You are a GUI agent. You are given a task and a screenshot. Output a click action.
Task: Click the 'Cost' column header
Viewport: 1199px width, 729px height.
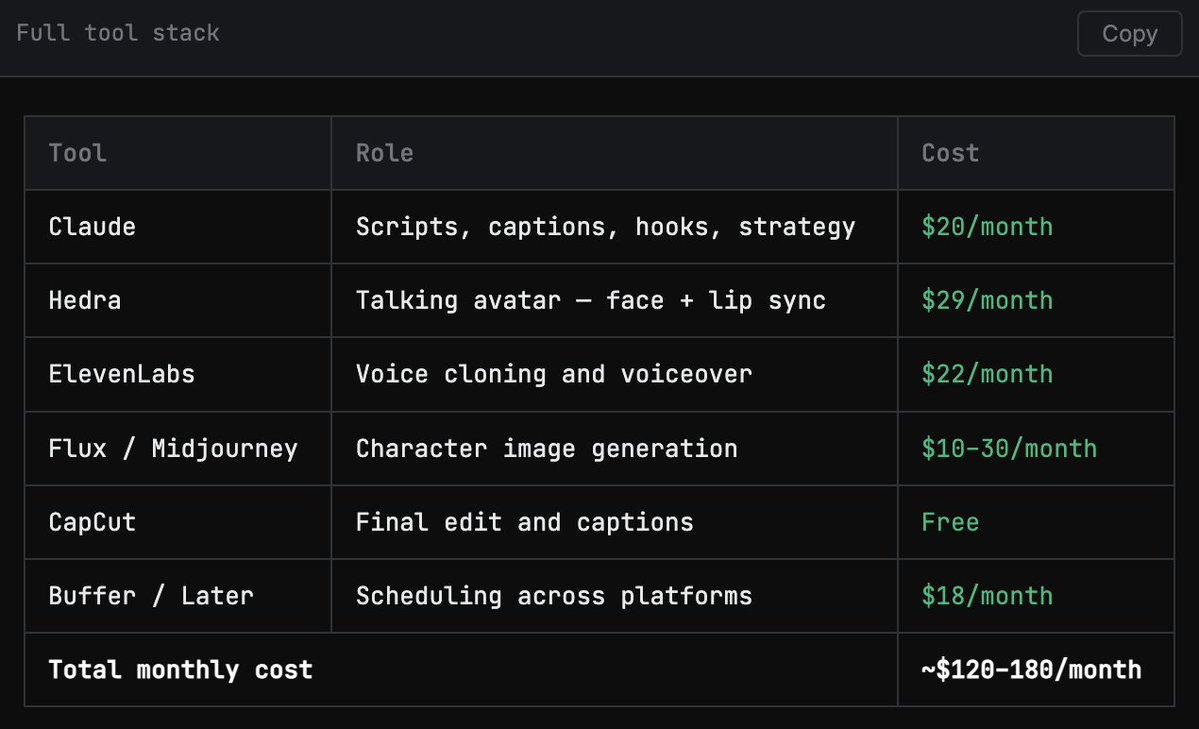[x=1035, y=153]
